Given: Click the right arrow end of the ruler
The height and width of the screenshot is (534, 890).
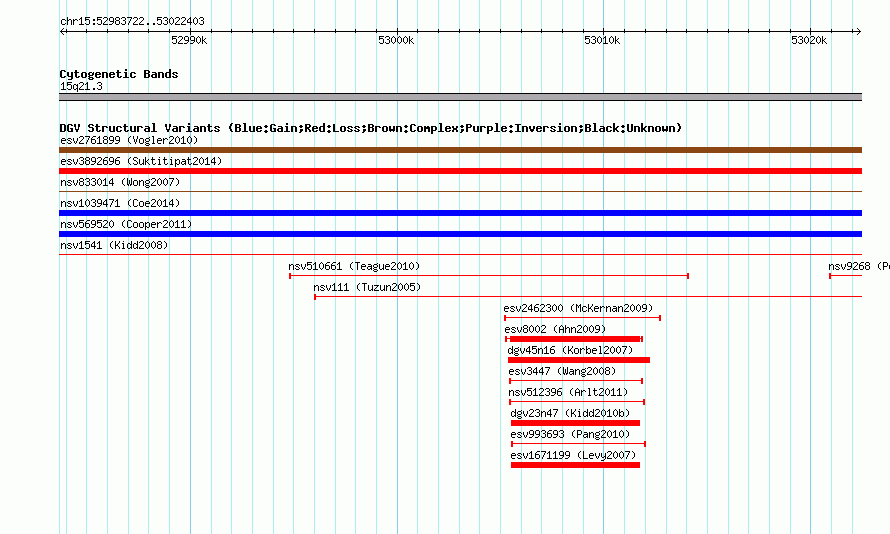Looking at the screenshot, I should tap(858, 31).
